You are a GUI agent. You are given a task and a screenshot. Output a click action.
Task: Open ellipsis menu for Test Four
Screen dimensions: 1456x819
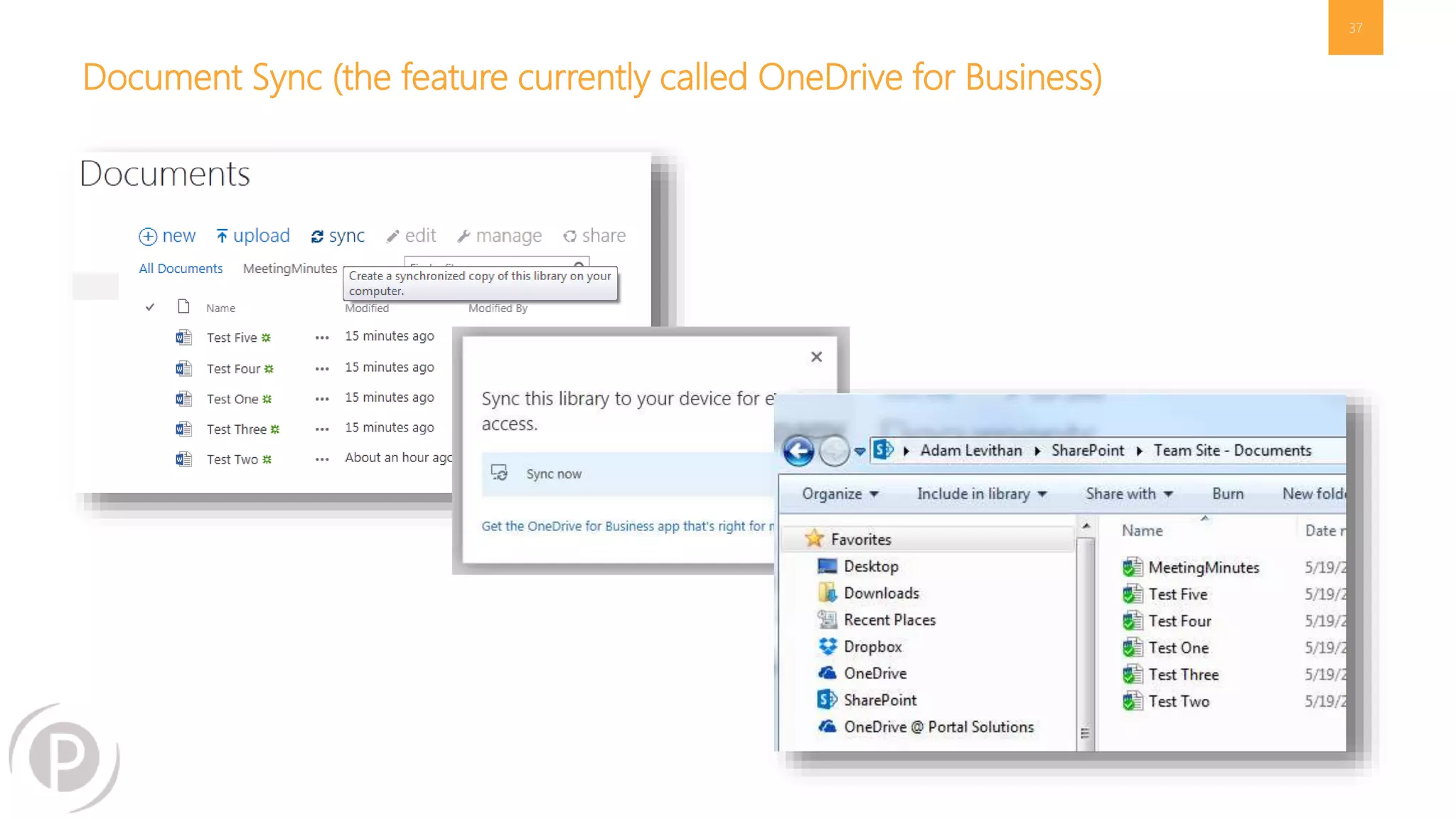(x=322, y=369)
